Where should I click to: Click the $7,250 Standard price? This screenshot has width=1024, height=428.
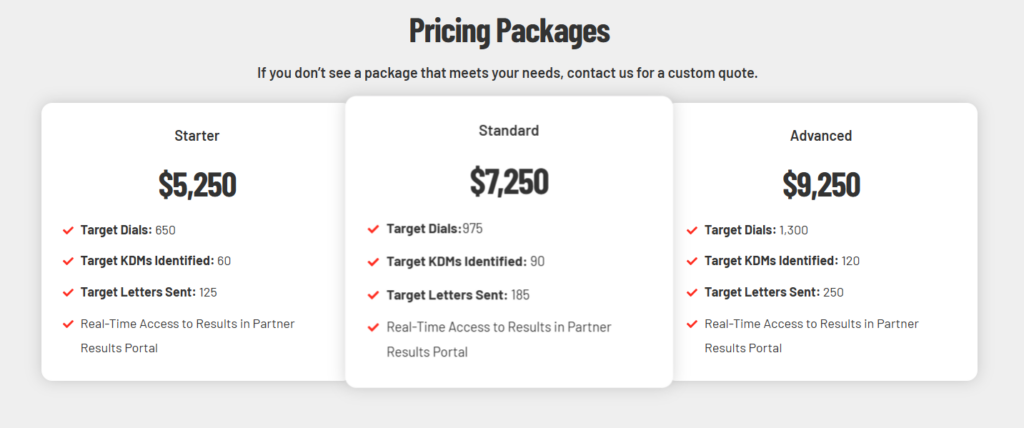coord(509,180)
